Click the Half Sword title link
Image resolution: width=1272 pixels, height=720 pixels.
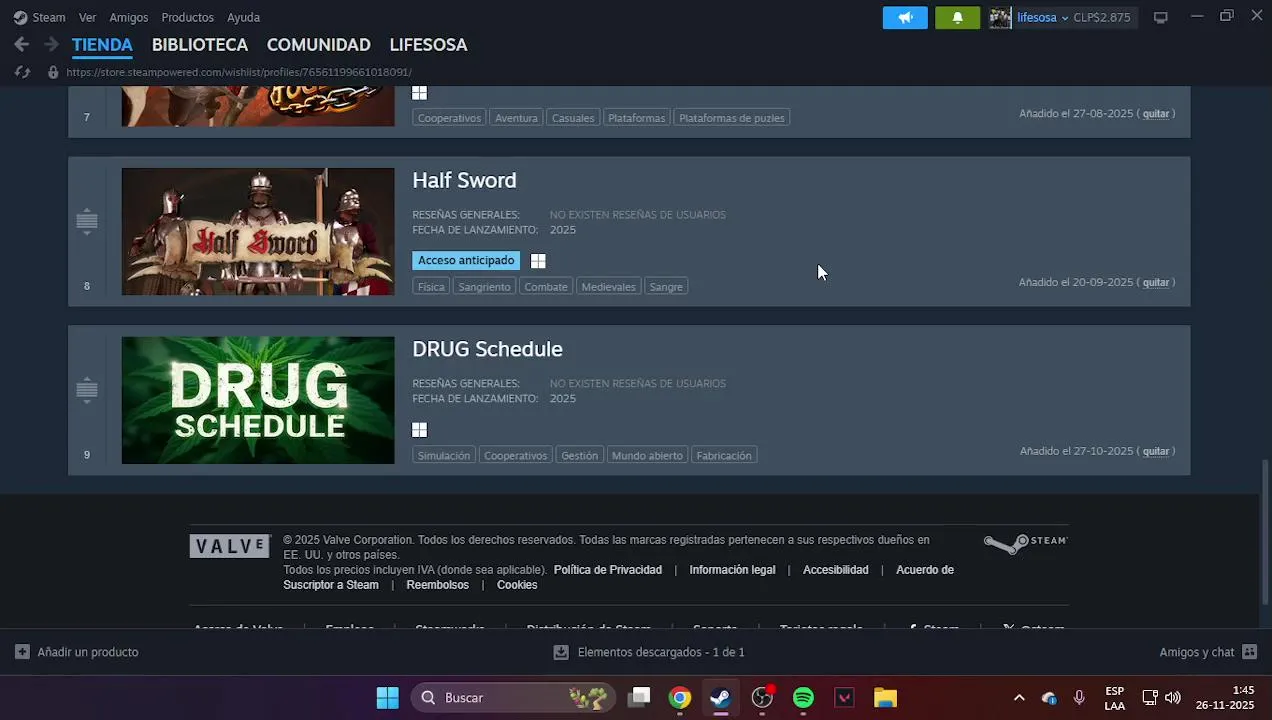pyautogui.click(x=464, y=181)
